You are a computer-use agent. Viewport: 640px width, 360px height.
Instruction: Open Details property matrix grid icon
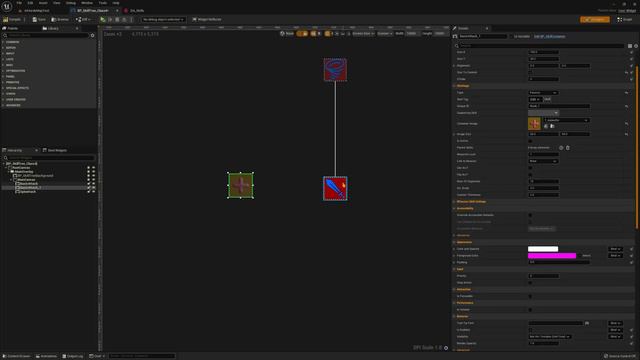(630, 46)
